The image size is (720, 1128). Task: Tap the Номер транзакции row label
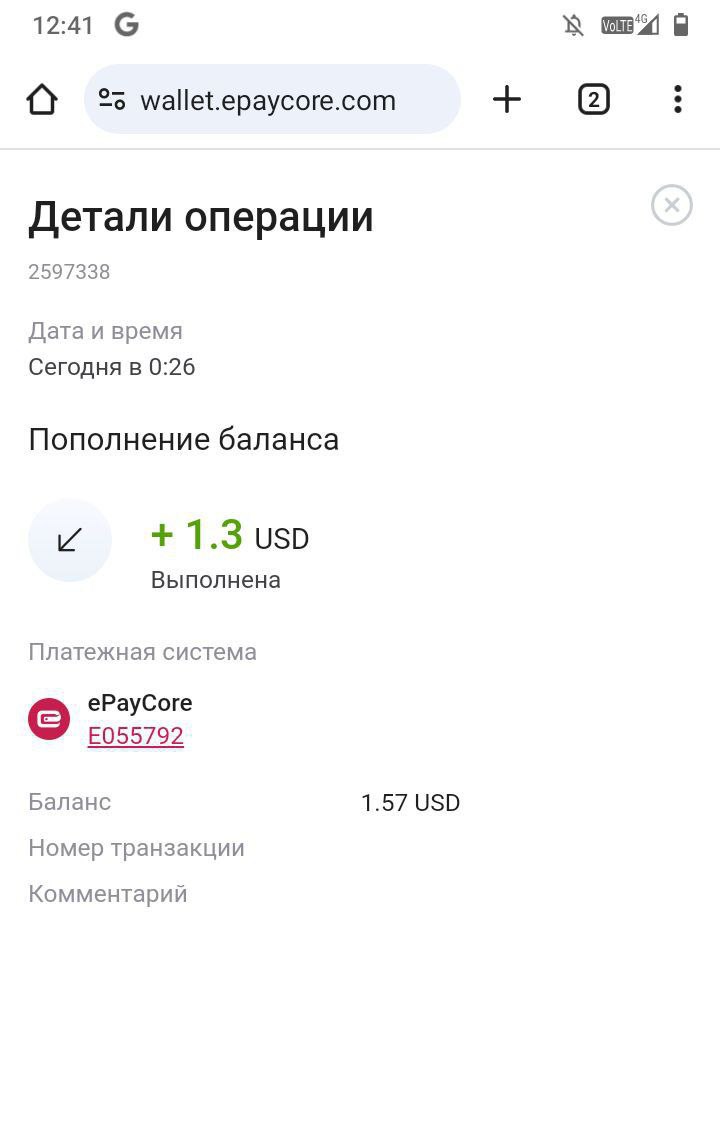[x=137, y=848]
